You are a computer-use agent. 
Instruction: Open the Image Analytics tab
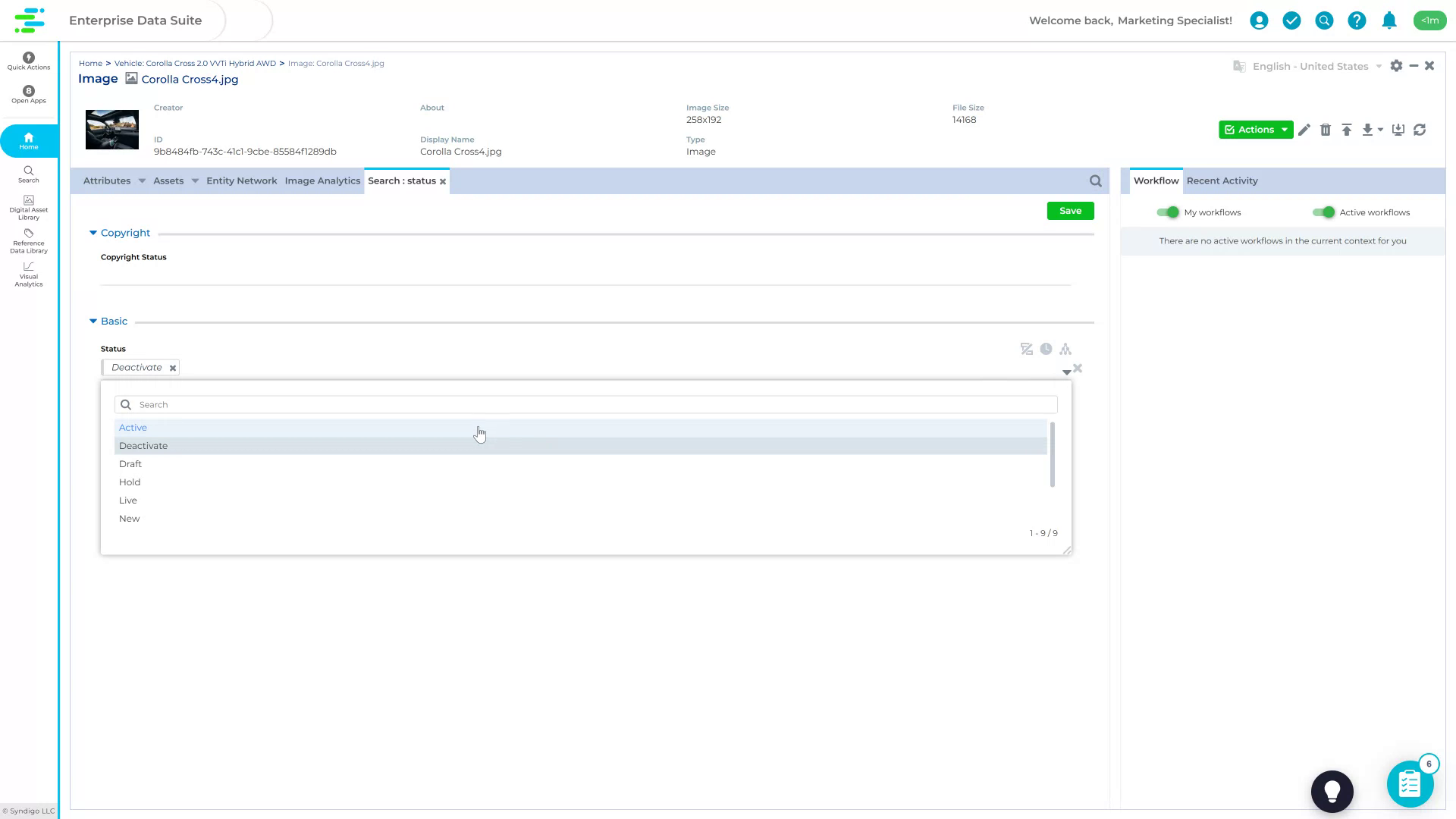(322, 180)
